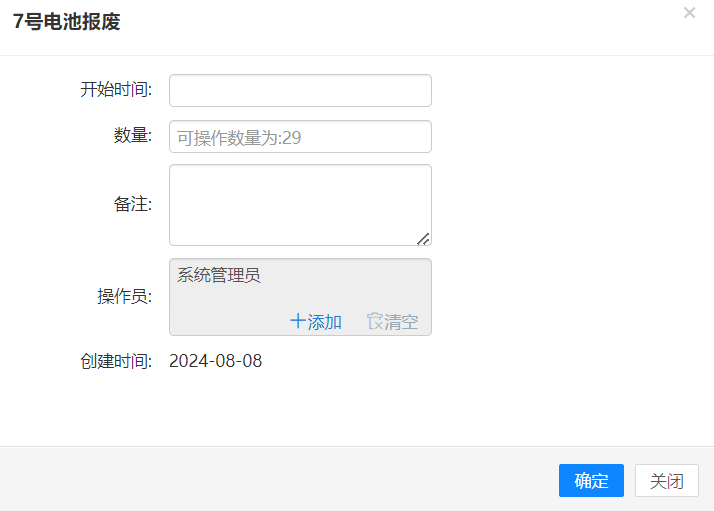Click the 操作员 operator selection box

click(x=300, y=296)
